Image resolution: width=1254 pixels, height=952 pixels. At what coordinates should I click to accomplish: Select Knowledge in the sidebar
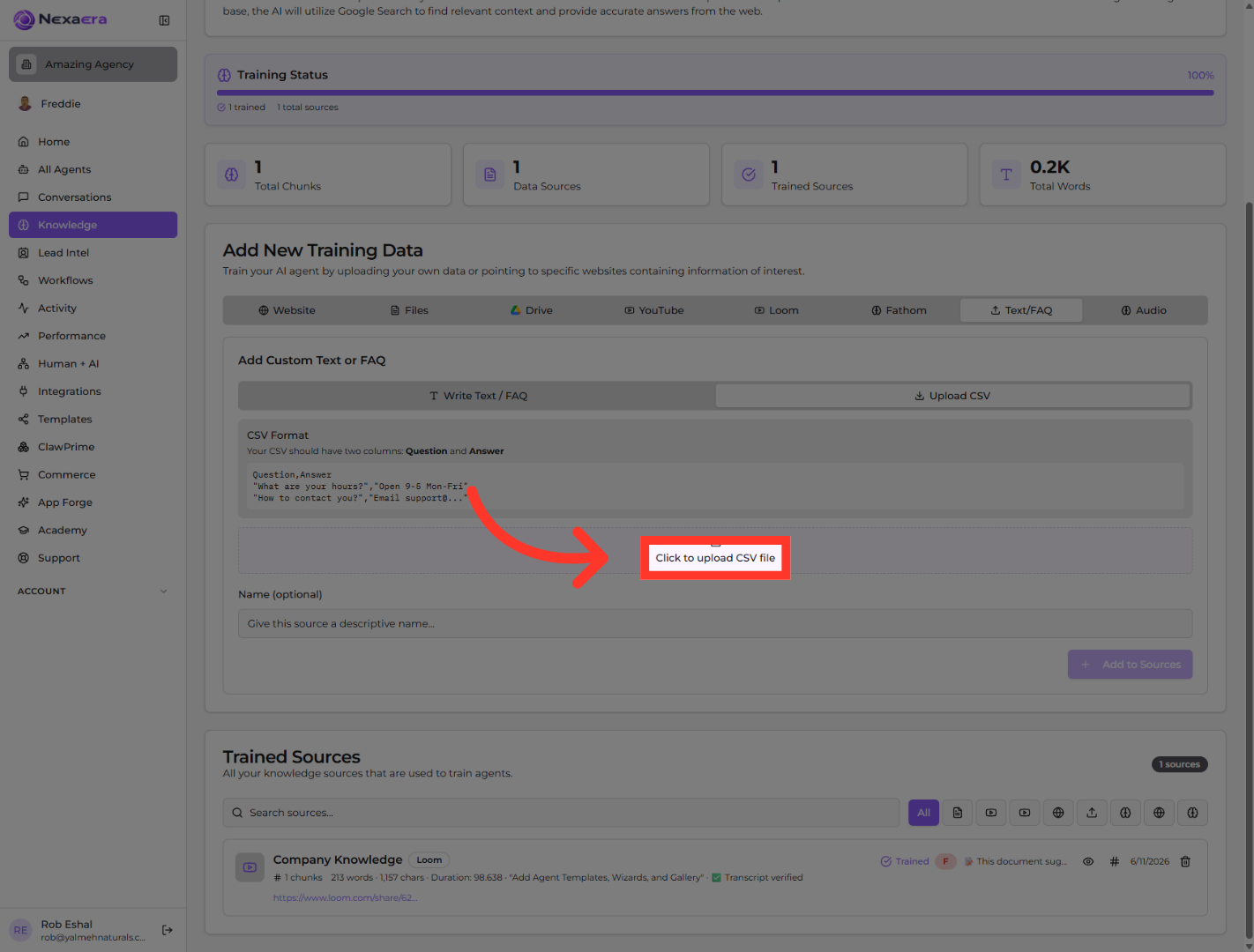(x=93, y=225)
